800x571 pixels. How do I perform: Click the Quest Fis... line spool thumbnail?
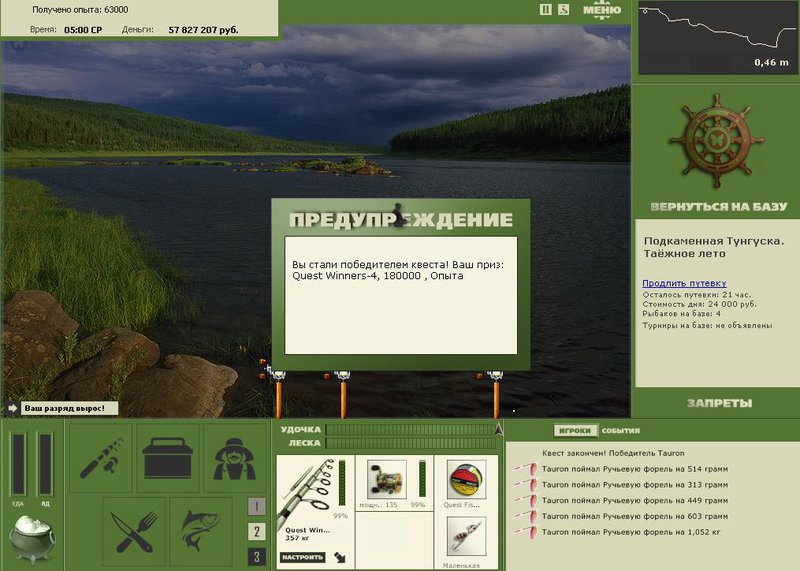466,479
